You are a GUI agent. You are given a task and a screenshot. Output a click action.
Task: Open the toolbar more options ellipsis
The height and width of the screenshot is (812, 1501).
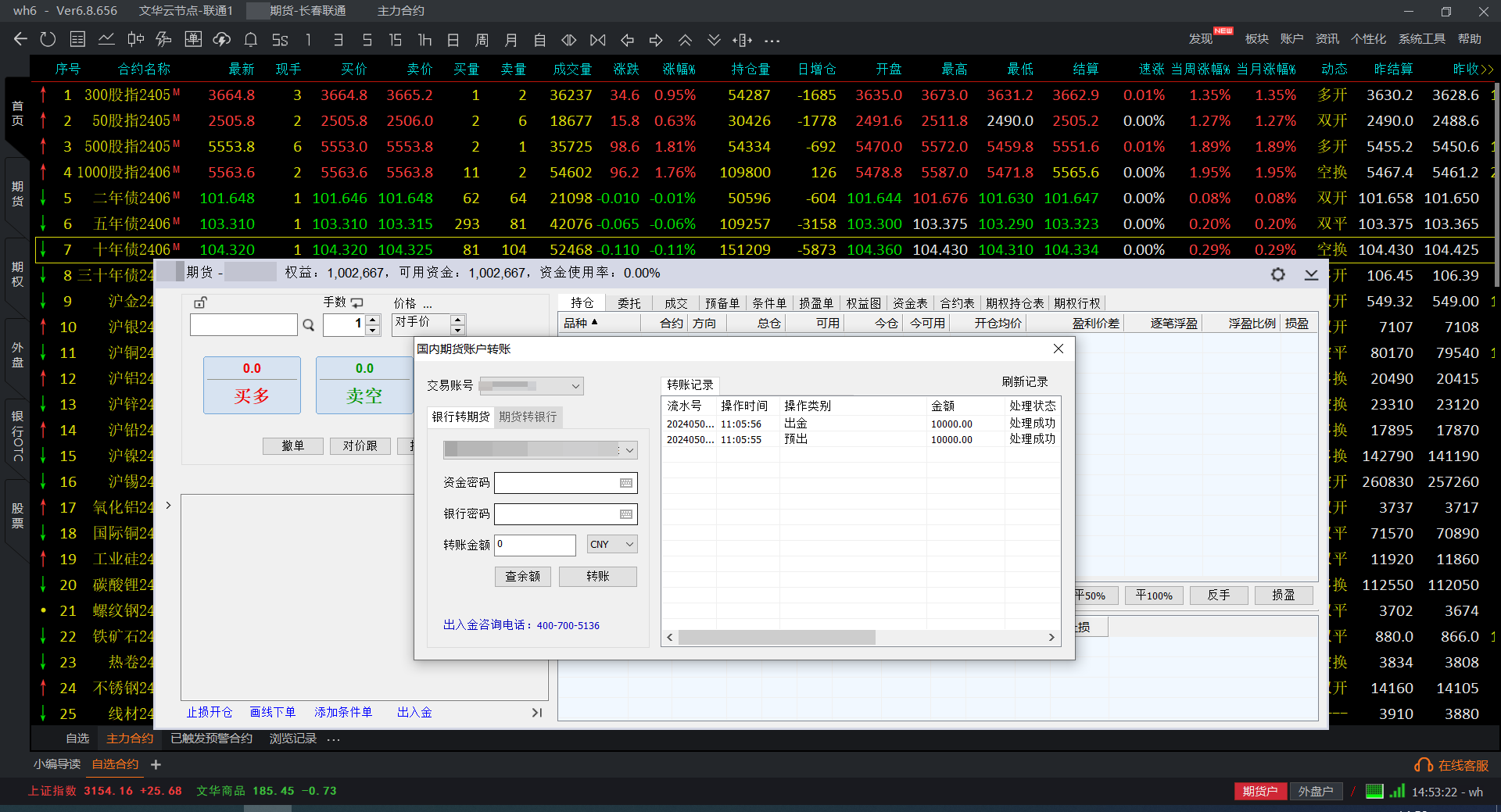point(772,41)
